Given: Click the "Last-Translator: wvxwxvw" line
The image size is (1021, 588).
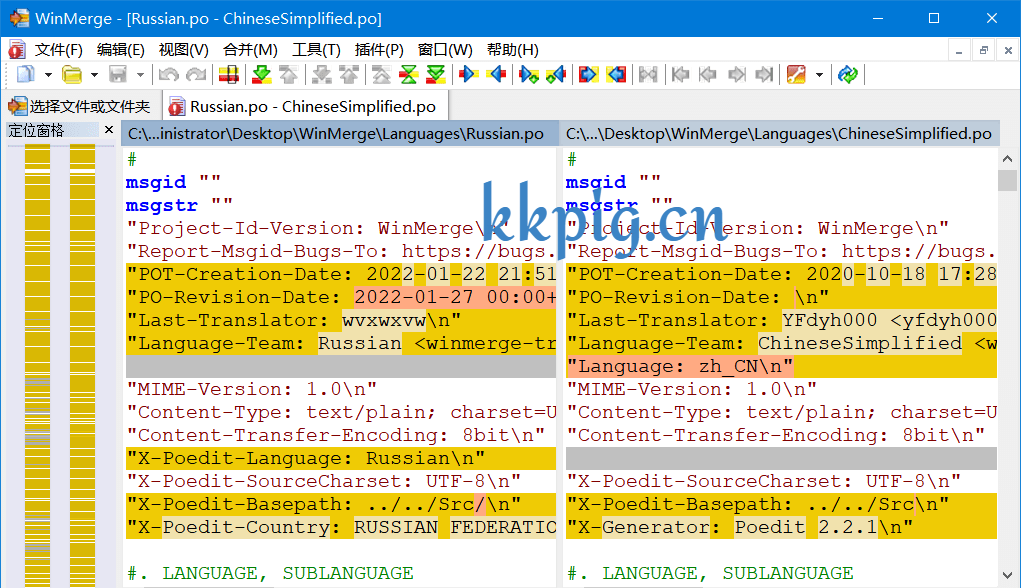Looking at the screenshot, I should click(341, 320).
